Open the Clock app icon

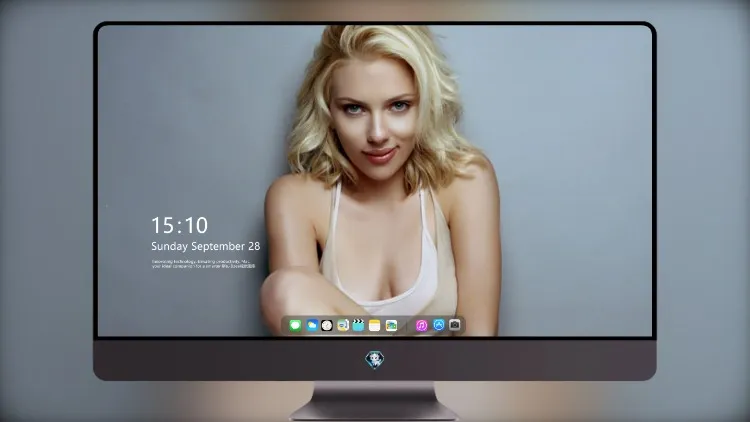pyautogui.click(x=327, y=325)
